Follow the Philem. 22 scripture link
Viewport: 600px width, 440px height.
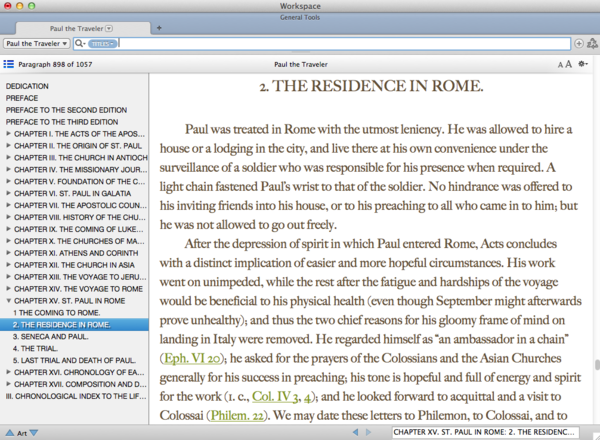[x=237, y=416]
